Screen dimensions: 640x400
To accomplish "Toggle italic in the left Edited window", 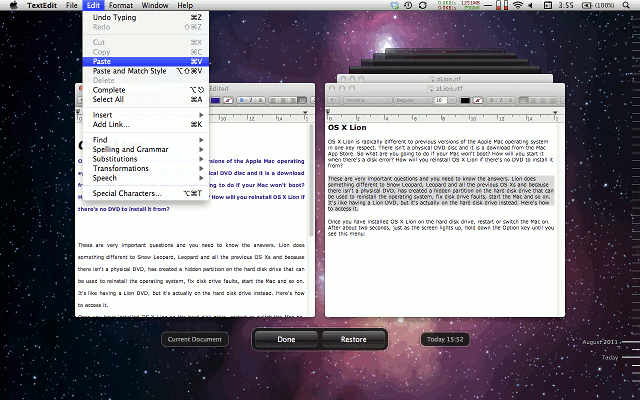I will click(x=251, y=100).
